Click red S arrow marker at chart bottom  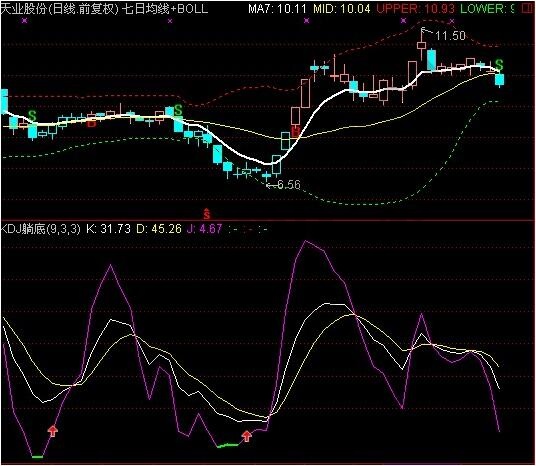pyautogui.click(x=206, y=213)
